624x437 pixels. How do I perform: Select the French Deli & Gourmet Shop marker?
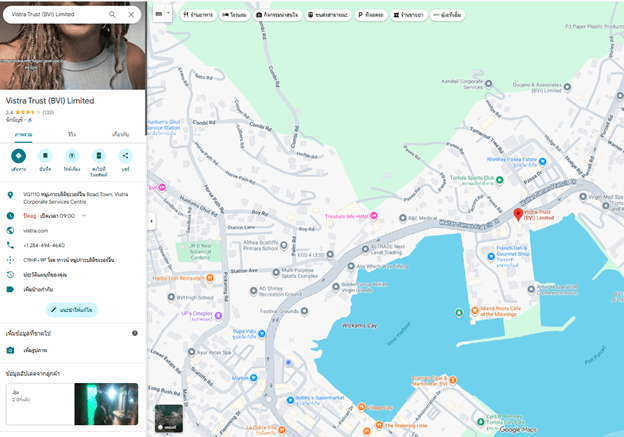click(491, 257)
